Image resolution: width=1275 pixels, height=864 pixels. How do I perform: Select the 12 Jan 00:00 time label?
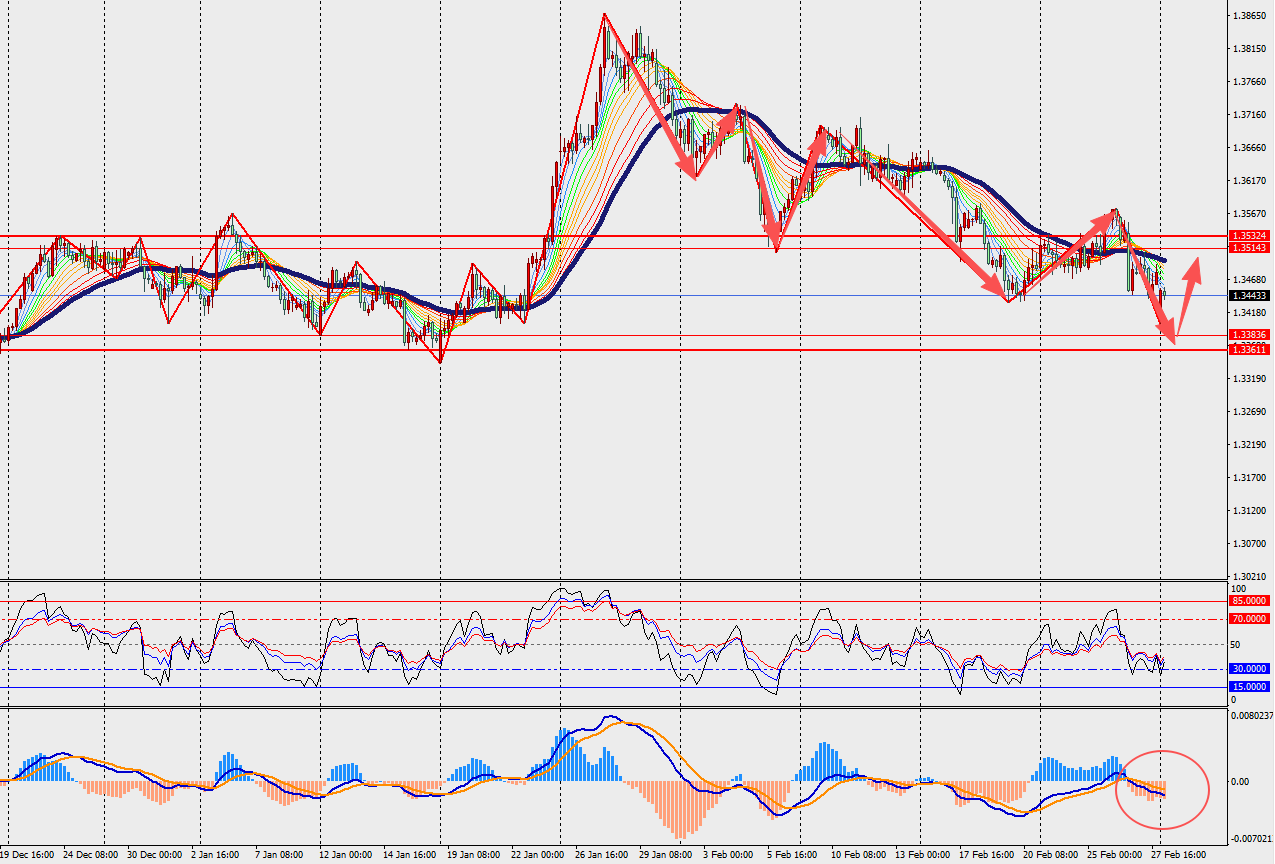[x=345, y=856]
